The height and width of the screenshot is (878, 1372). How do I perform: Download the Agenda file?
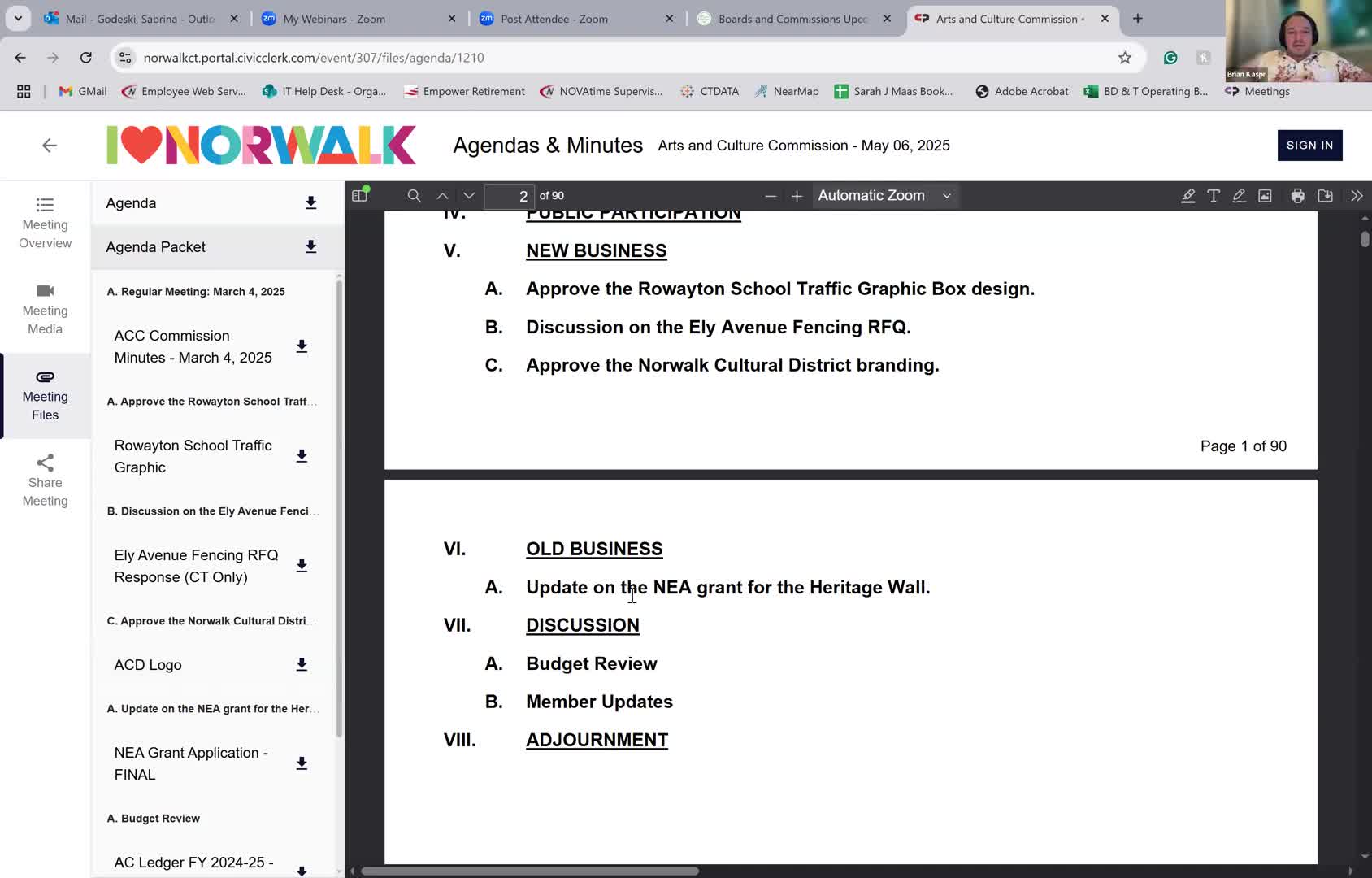310,202
